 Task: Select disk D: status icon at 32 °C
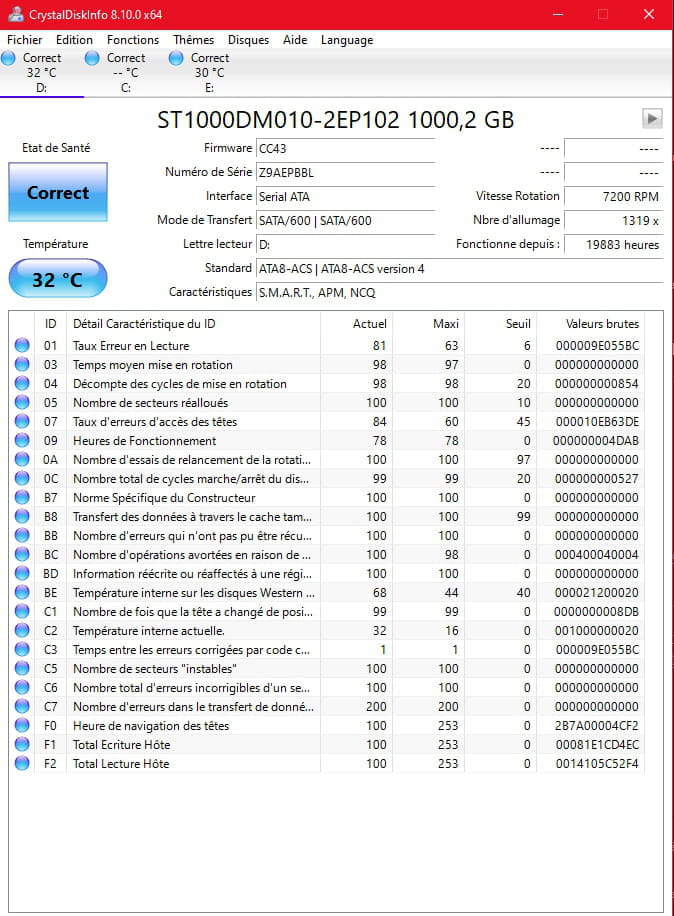pyautogui.click(x=8, y=58)
